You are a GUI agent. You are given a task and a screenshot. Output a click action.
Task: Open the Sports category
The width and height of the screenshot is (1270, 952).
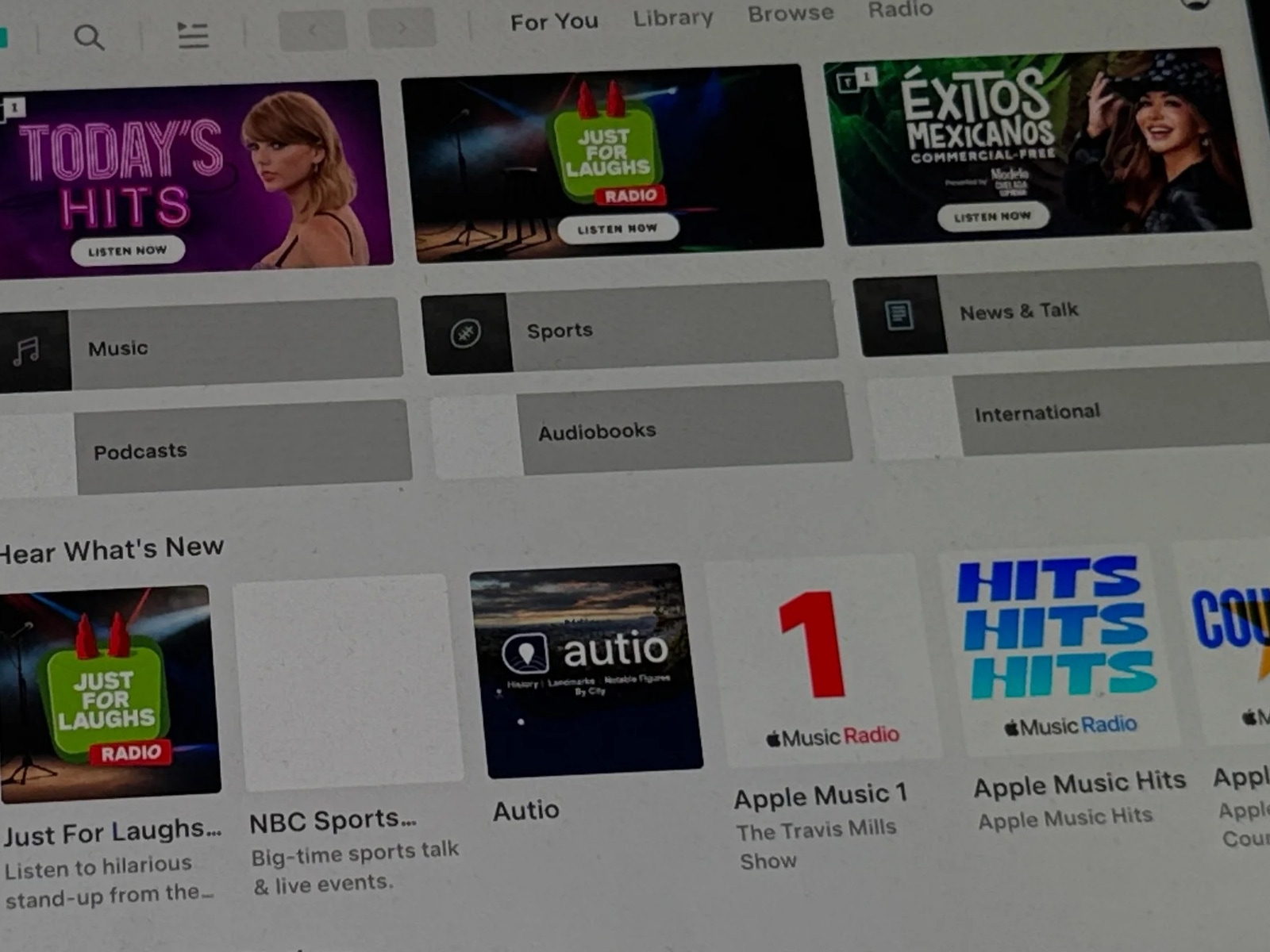pyautogui.click(x=630, y=327)
